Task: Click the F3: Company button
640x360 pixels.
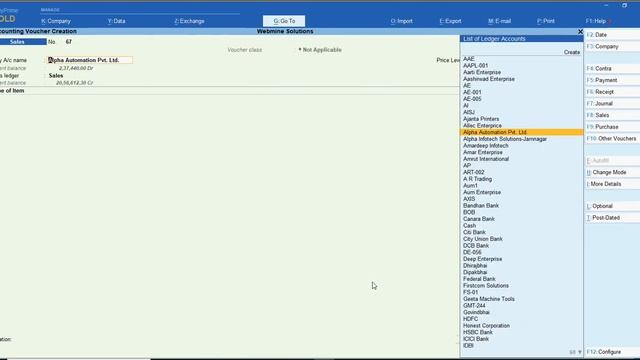Action: pyautogui.click(x=612, y=47)
